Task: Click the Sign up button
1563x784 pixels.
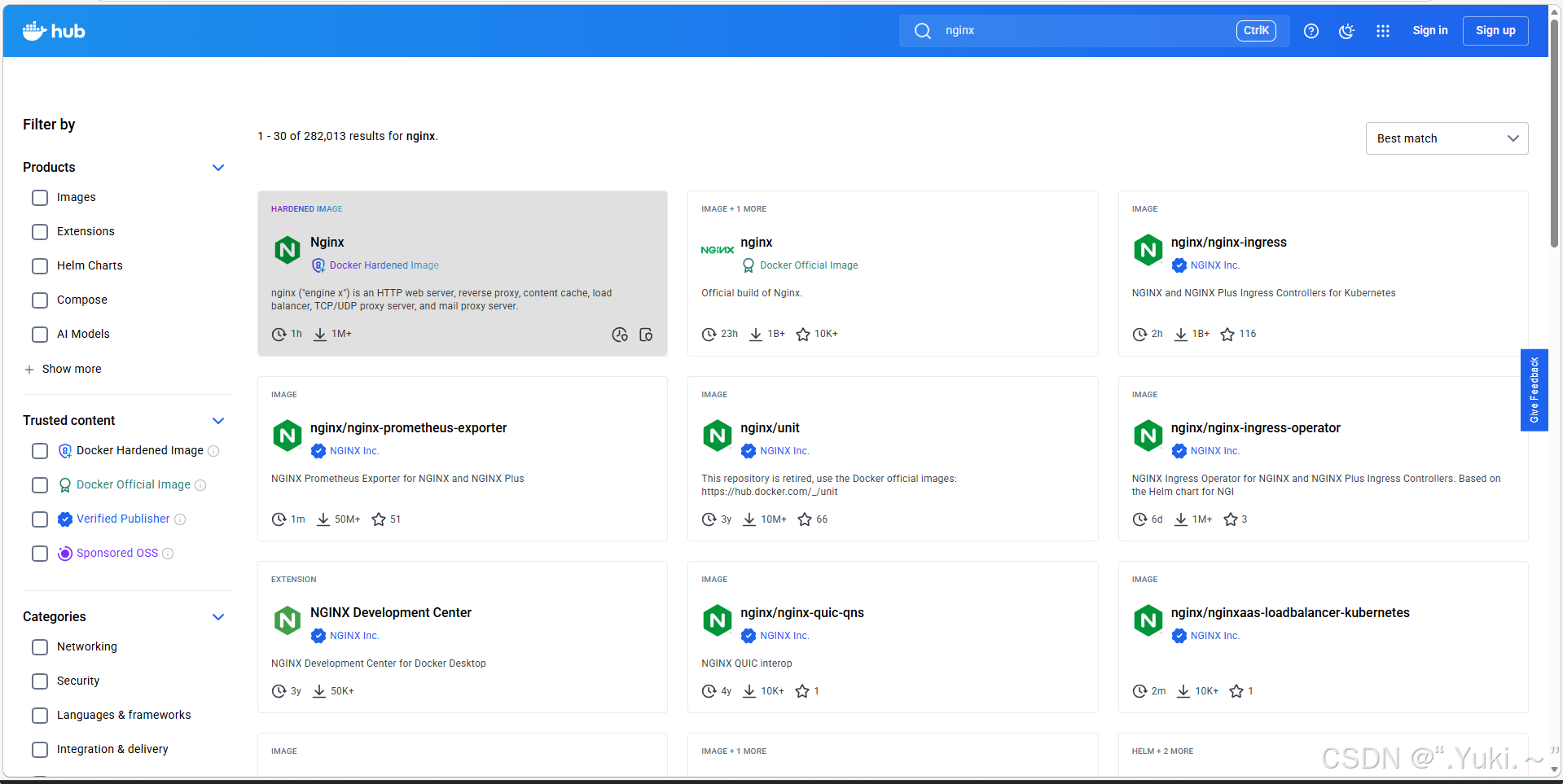Action: [1495, 31]
